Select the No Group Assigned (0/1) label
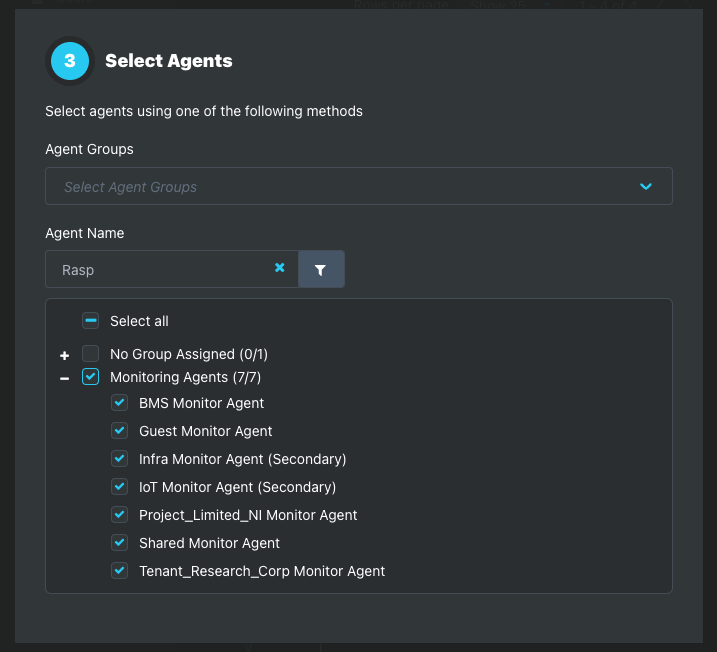This screenshot has height=652, width=717. pos(189,354)
